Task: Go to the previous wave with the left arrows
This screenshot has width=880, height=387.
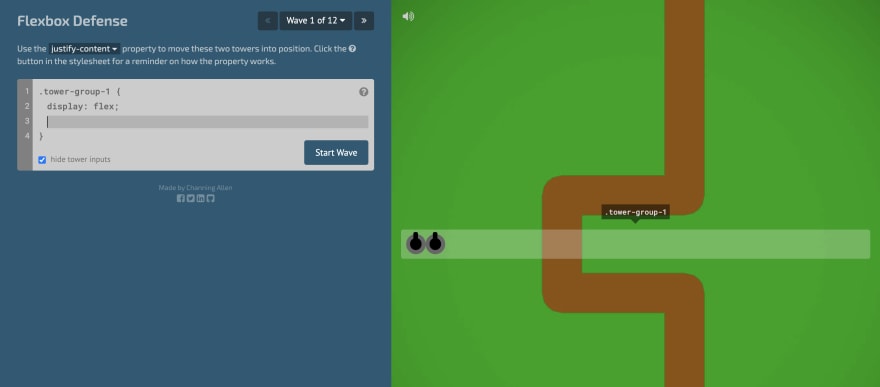Action: click(268, 21)
